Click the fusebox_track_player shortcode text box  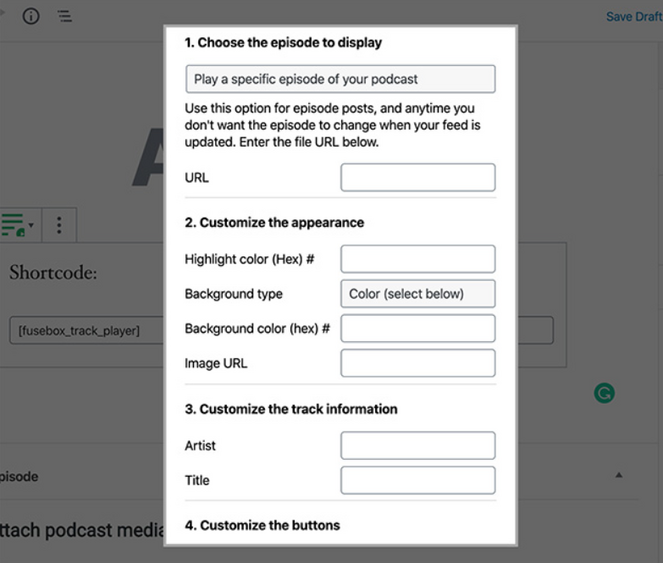click(x=85, y=331)
